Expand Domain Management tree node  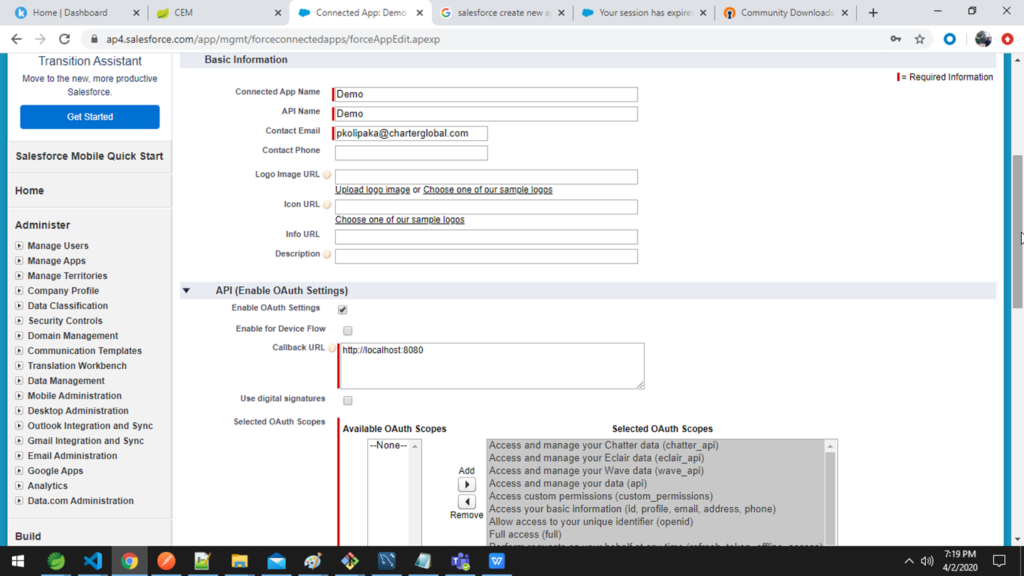coord(19,336)
